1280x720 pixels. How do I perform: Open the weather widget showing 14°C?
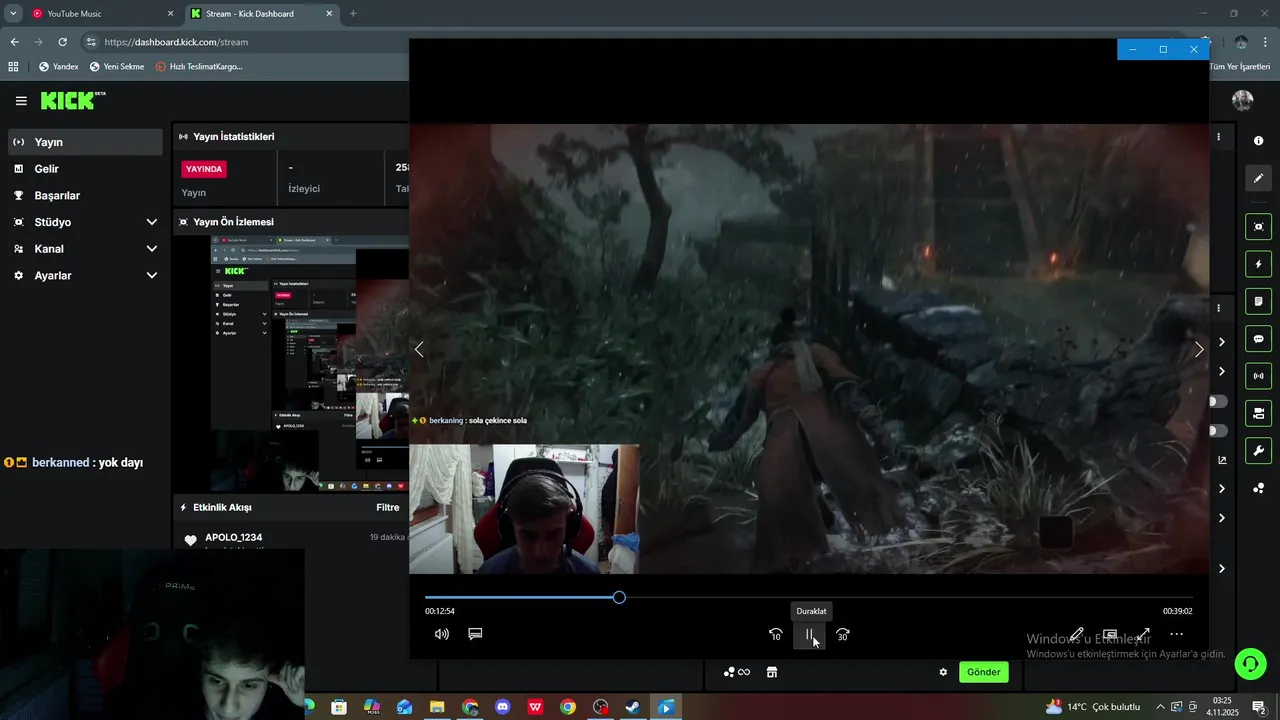coord(1093,707)
